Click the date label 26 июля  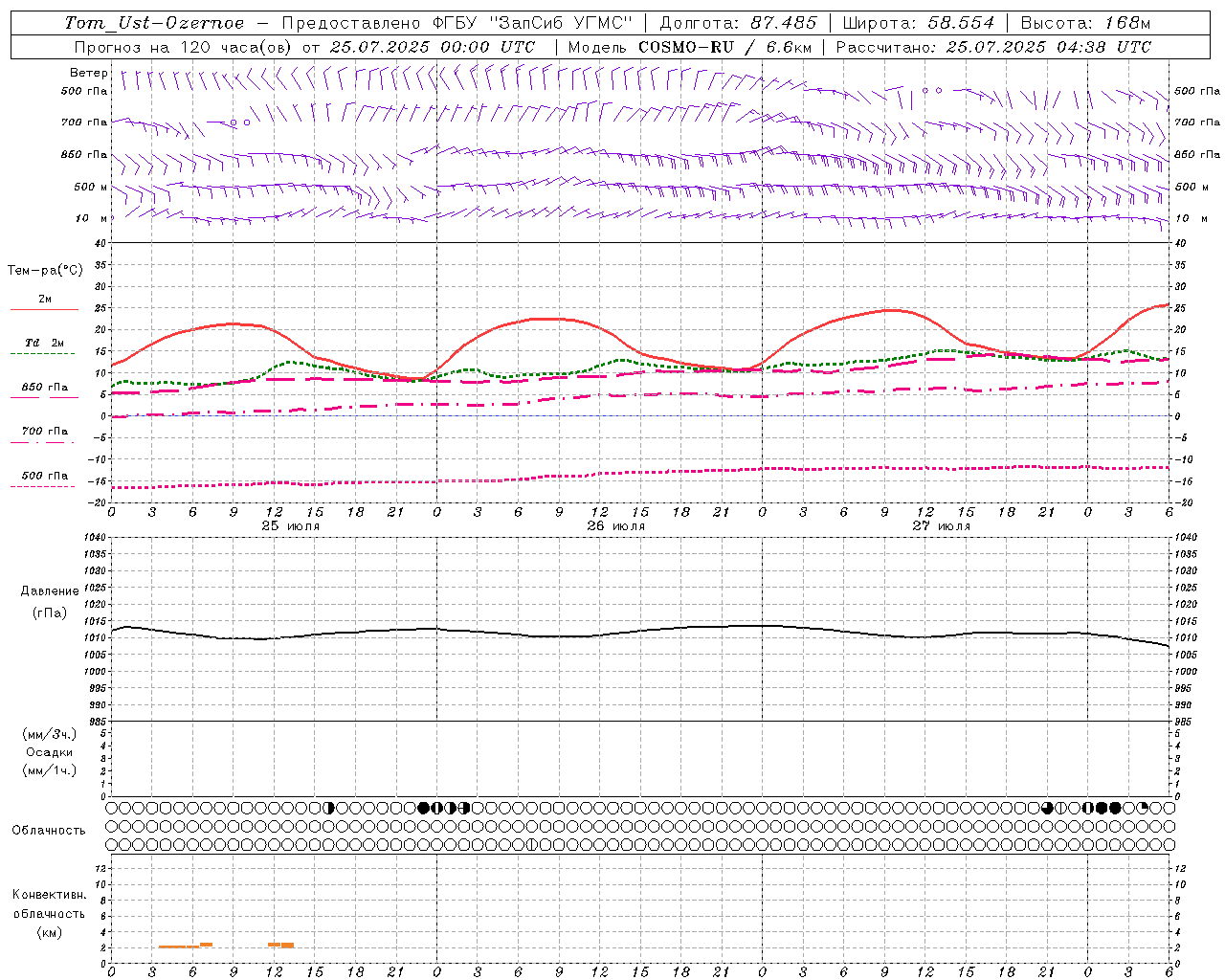coord(616,526)
